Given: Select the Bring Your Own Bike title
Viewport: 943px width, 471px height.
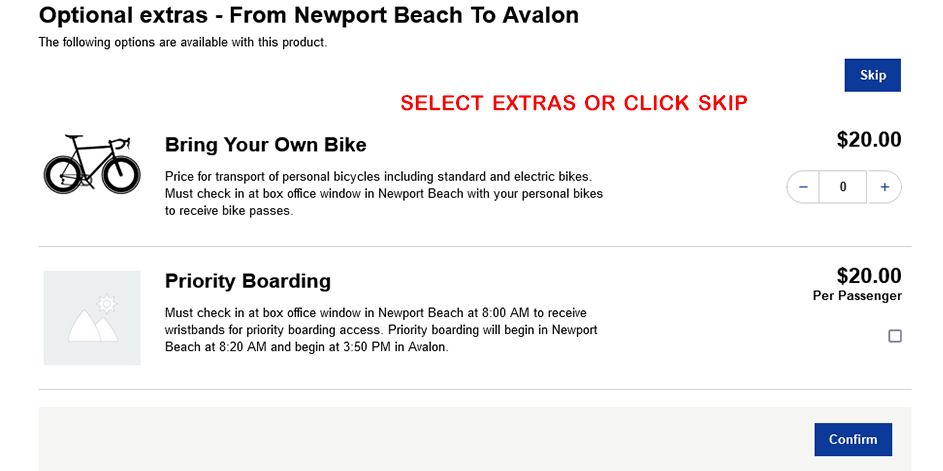Looking at the screenshot, I should click(x=265, y=145).
